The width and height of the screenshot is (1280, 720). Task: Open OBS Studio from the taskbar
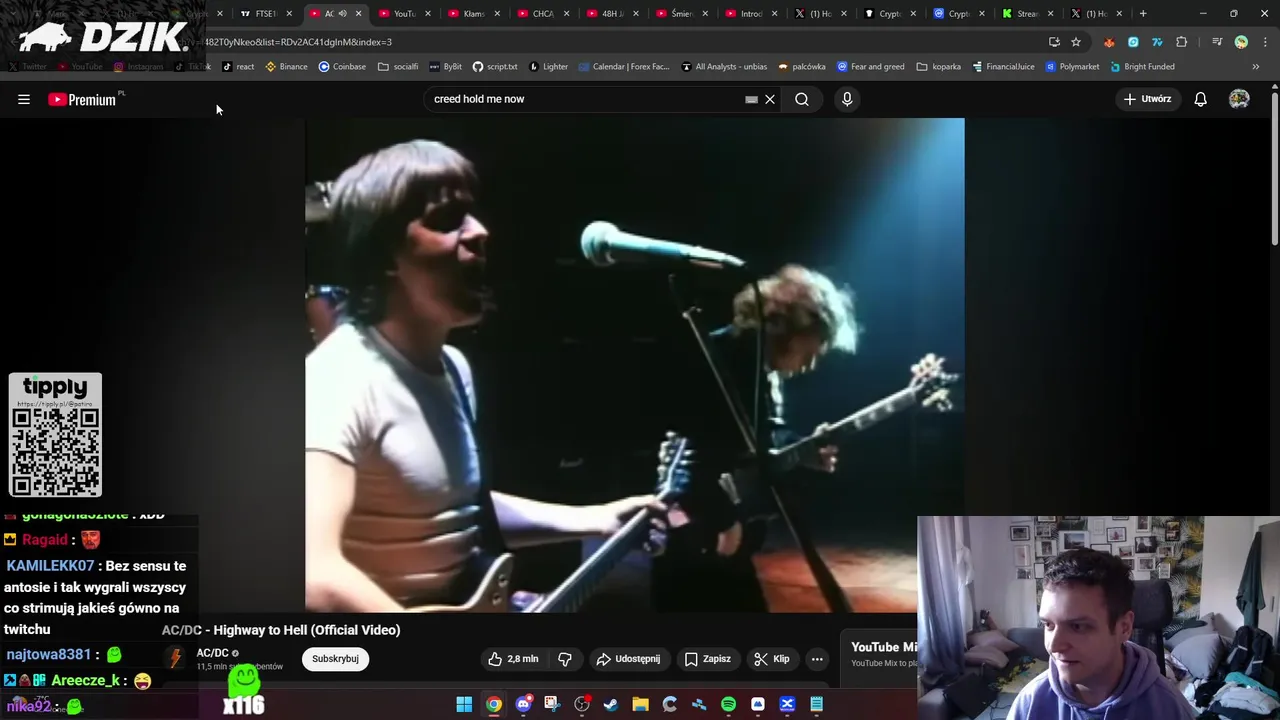coord(582,704)
